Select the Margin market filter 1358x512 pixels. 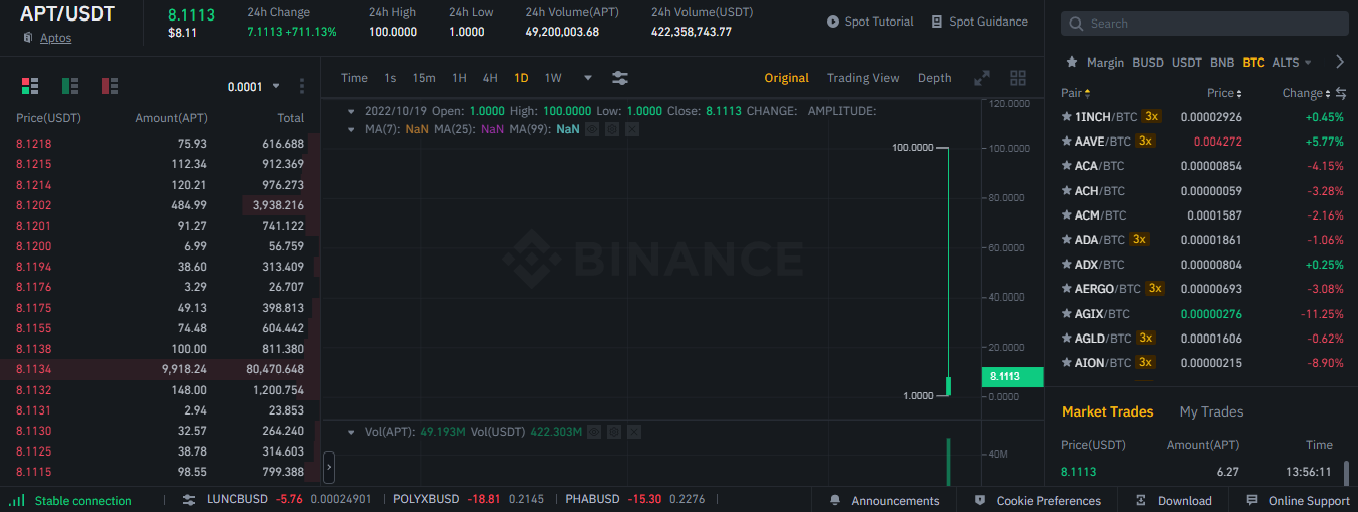(x=1105, y=62)
